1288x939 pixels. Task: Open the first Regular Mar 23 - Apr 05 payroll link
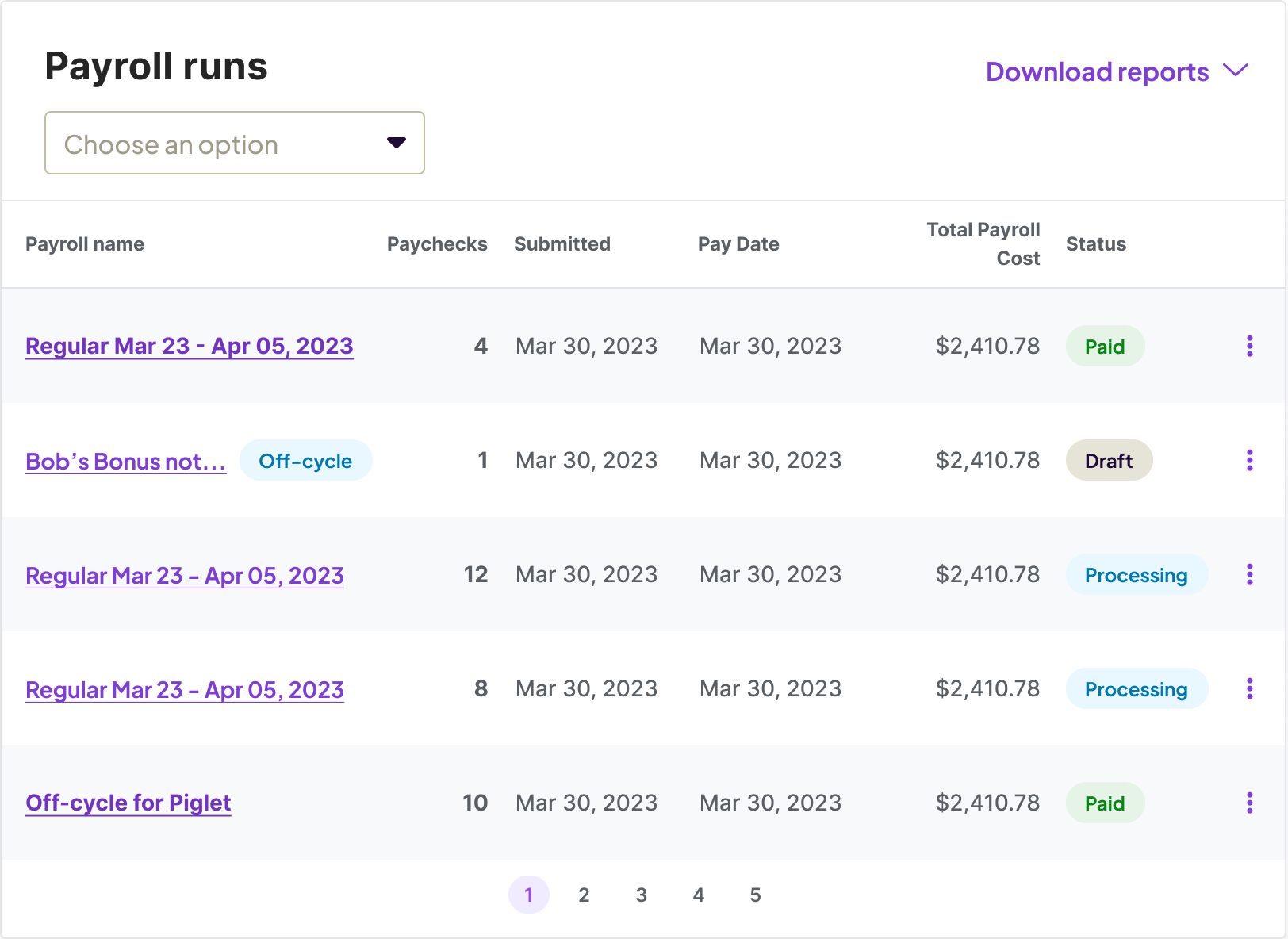189,346
